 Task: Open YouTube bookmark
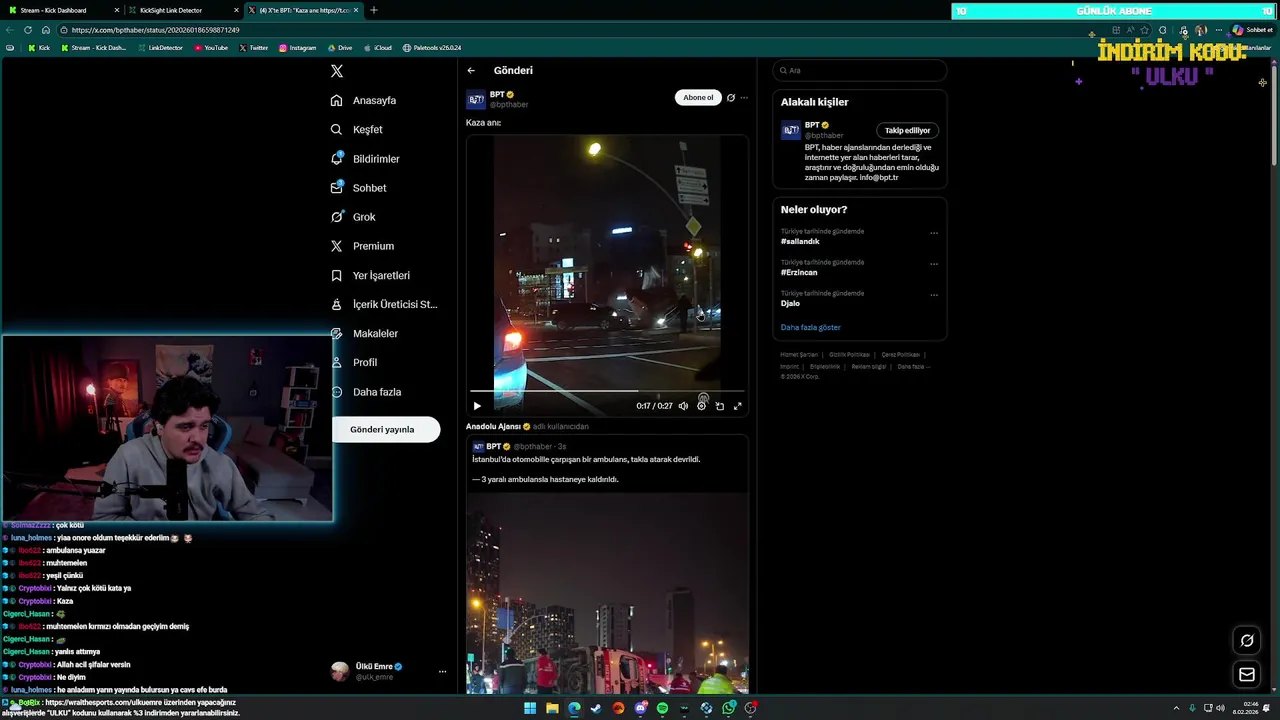click(211, 48)
